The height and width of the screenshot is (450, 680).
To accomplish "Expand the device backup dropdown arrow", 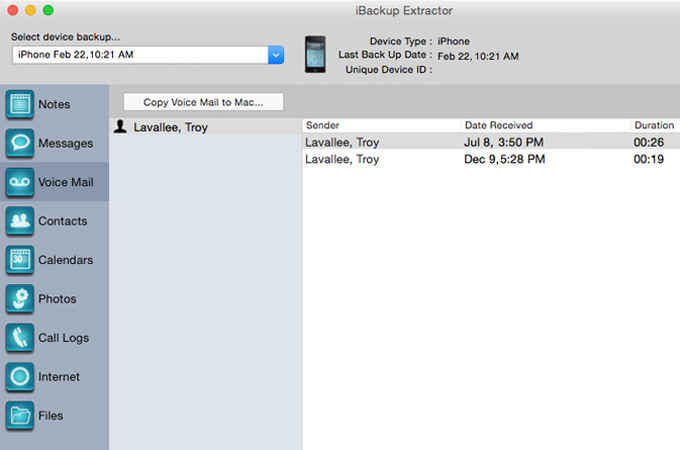I will pyautogui.click(x=276, y=55).
